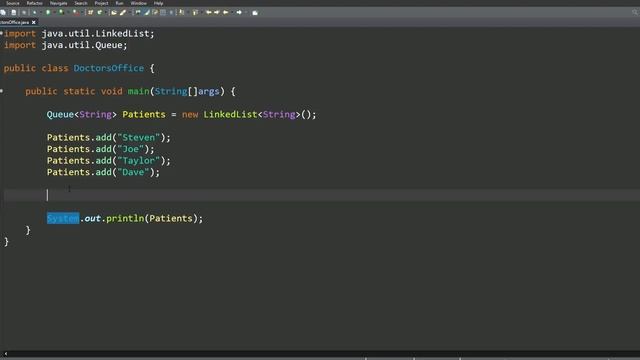Click the Forward white arrow icon
This screenshot has height=360, width=640.
coord(239,13)
